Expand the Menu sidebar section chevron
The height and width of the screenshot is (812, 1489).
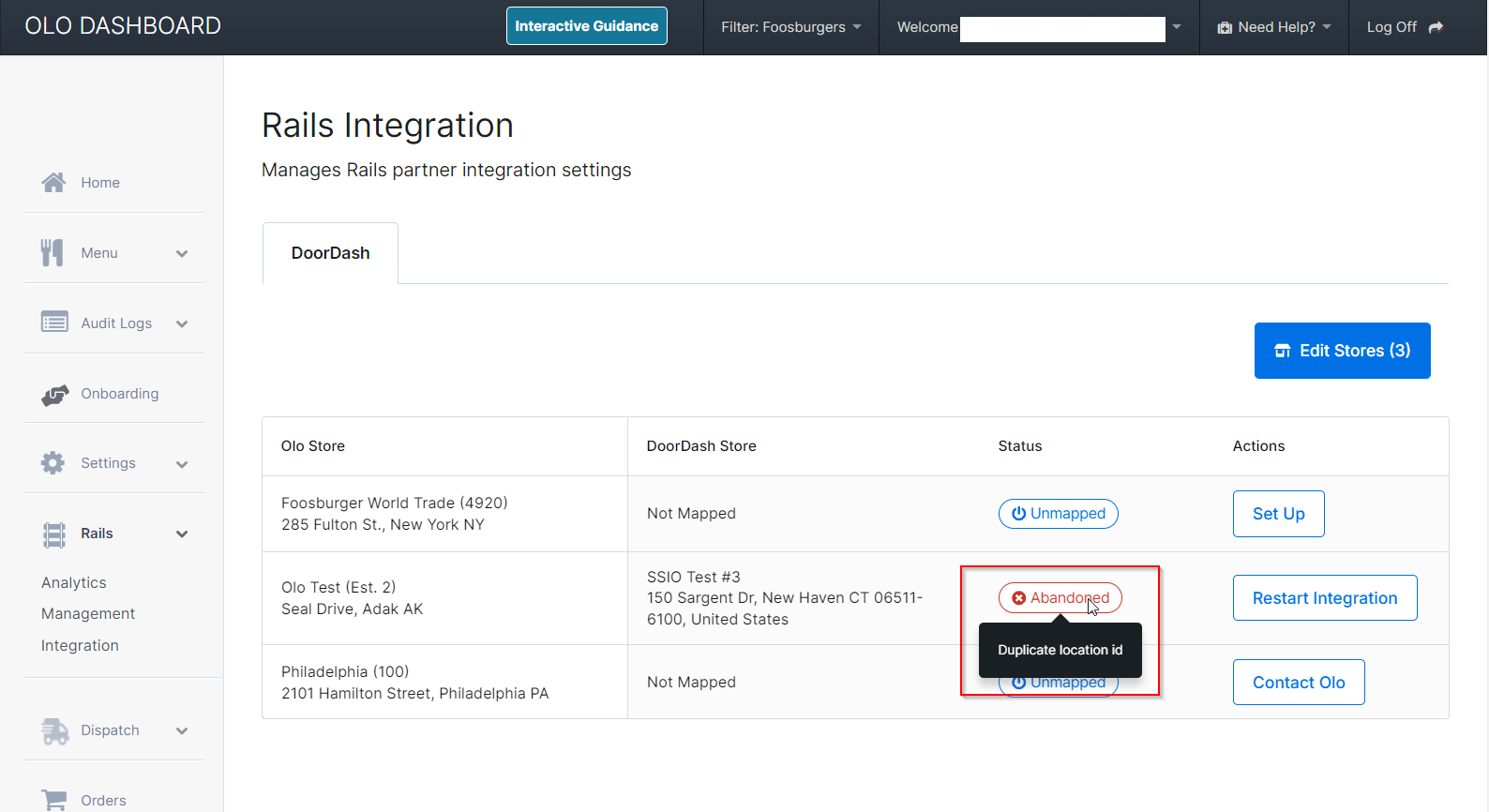click(182, 253)
